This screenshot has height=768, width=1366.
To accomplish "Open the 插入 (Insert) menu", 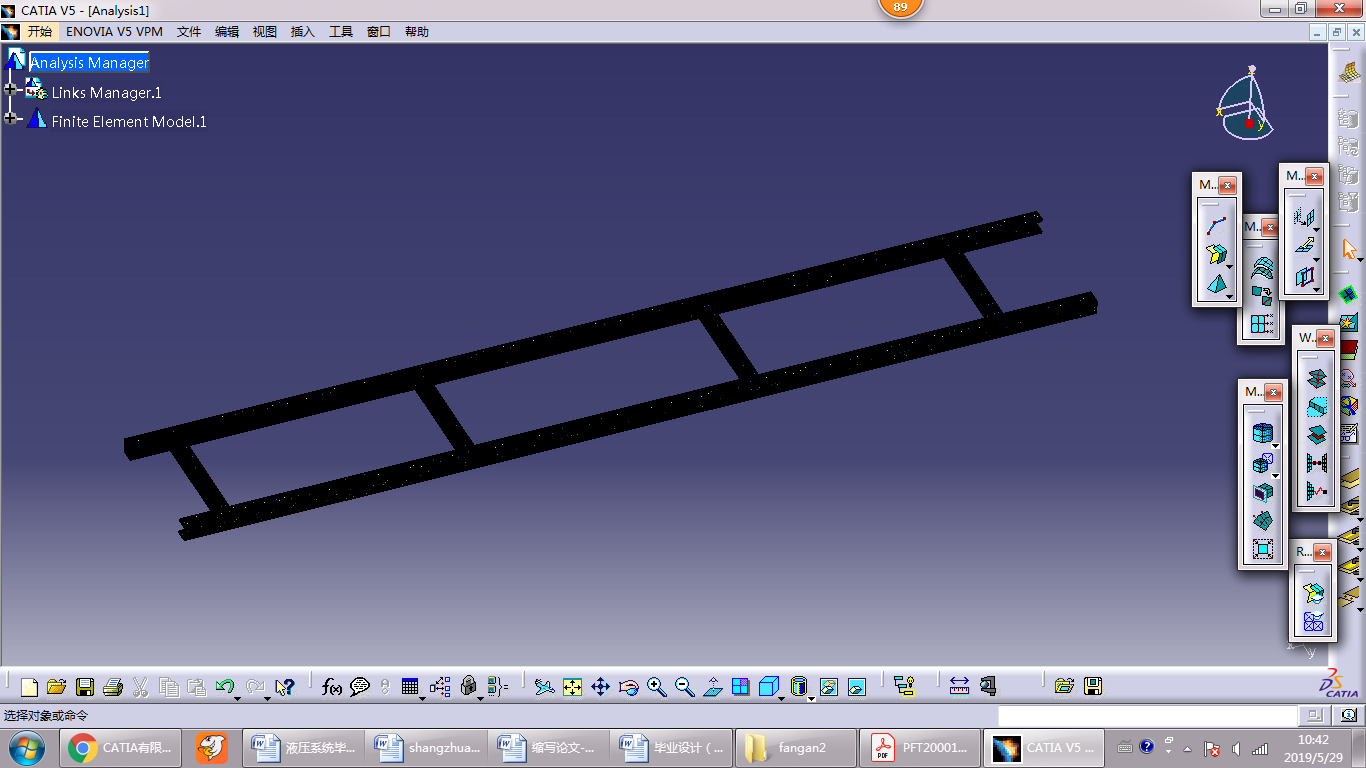I will [x=303, y=32].
